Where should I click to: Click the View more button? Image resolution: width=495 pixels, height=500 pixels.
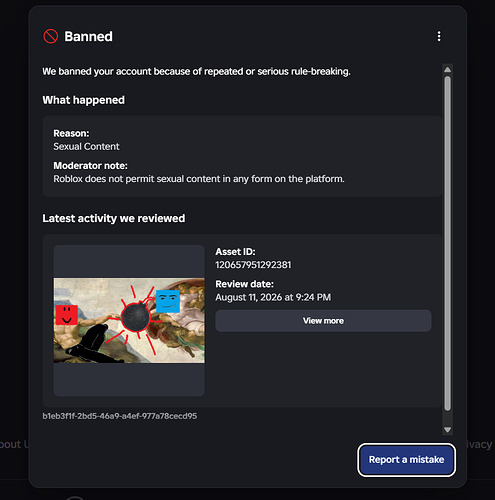[x=323, y=321]
